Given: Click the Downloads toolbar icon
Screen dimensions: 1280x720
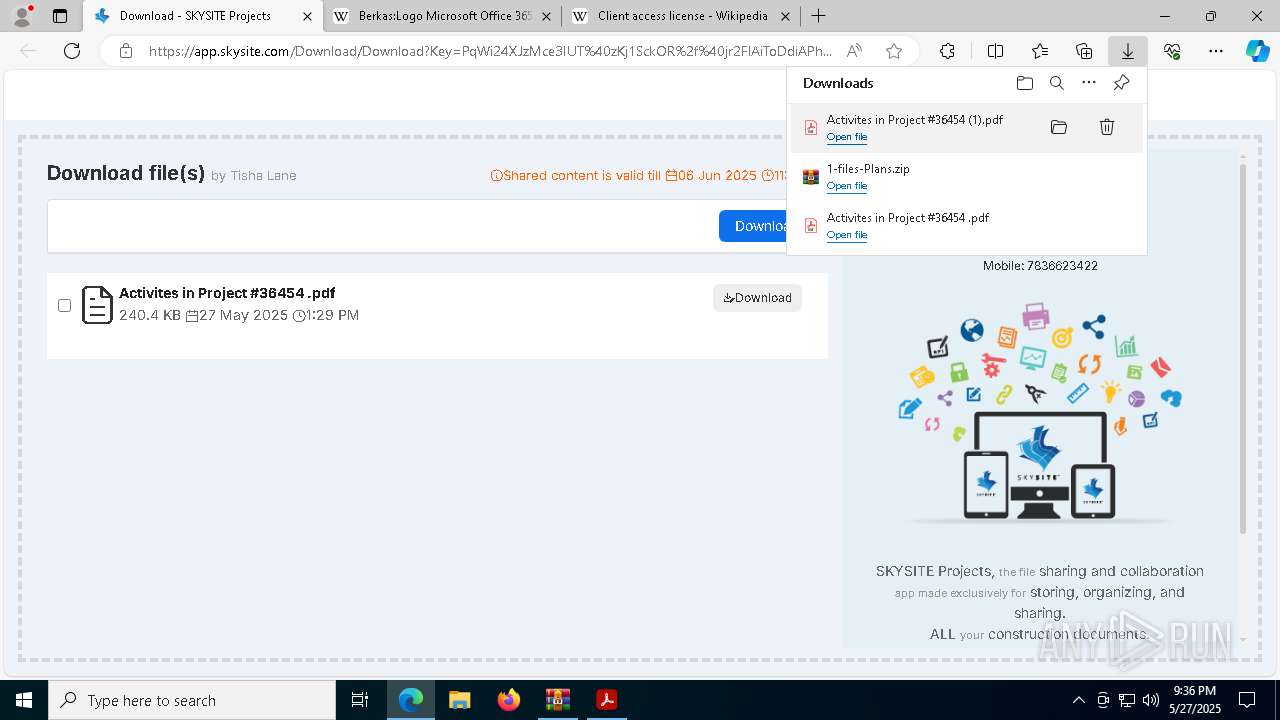Looking at the screenshot, I should tap(1128, 51).
